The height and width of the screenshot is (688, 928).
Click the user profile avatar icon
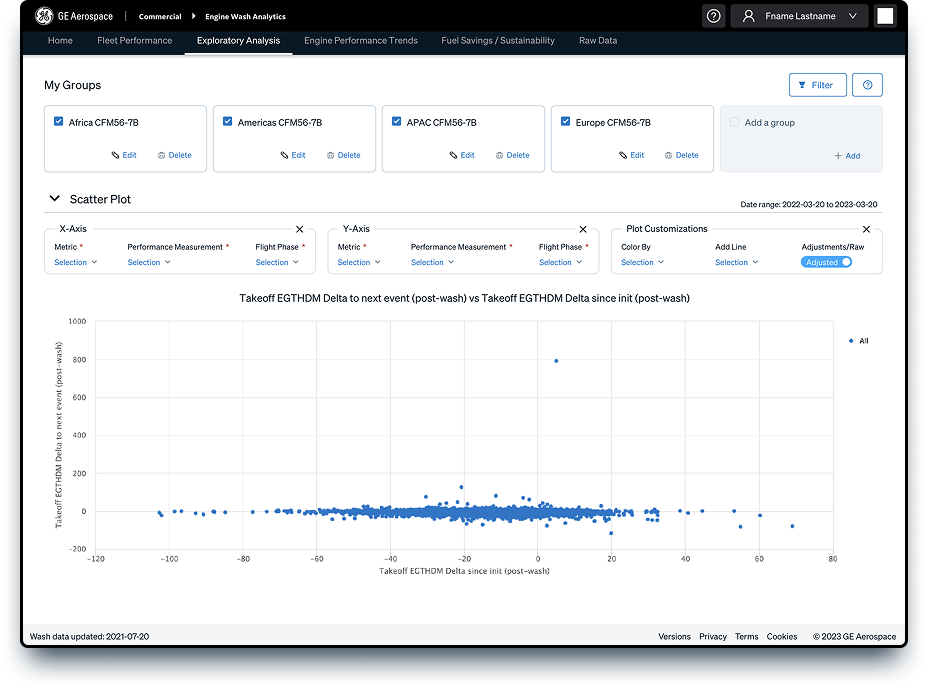749,16
